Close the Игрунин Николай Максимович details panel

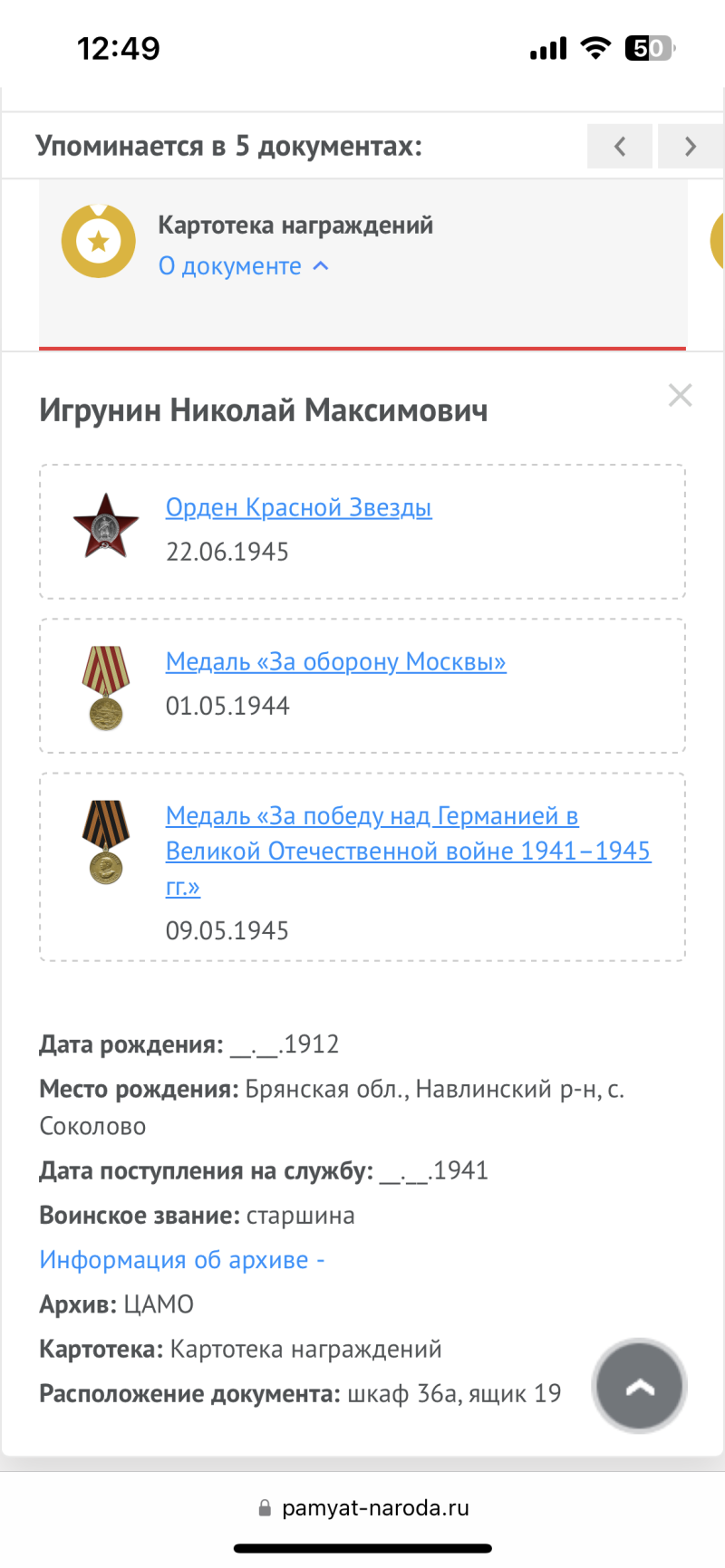(x=680, y=395)
